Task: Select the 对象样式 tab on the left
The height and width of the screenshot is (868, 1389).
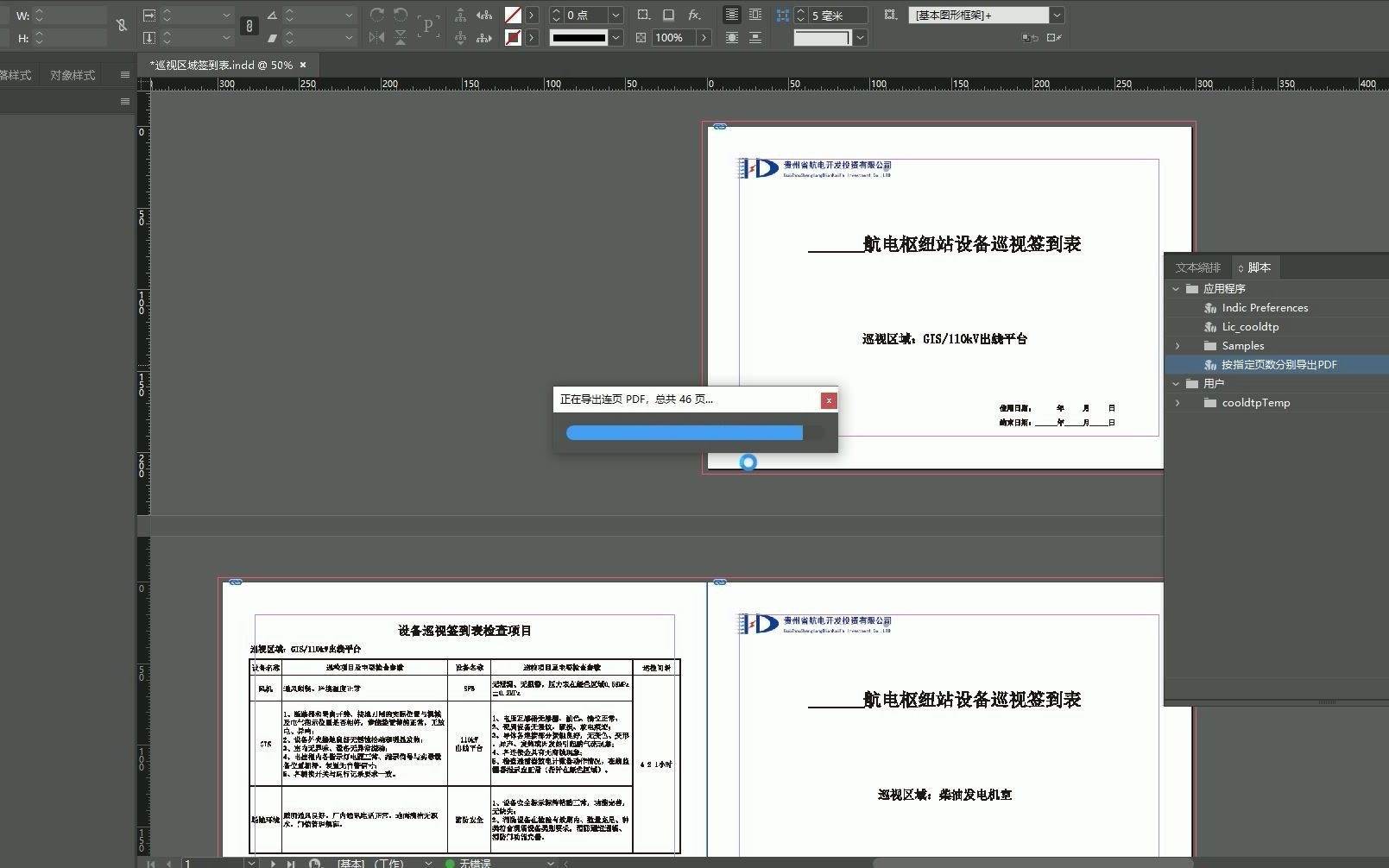Action: 71,74
